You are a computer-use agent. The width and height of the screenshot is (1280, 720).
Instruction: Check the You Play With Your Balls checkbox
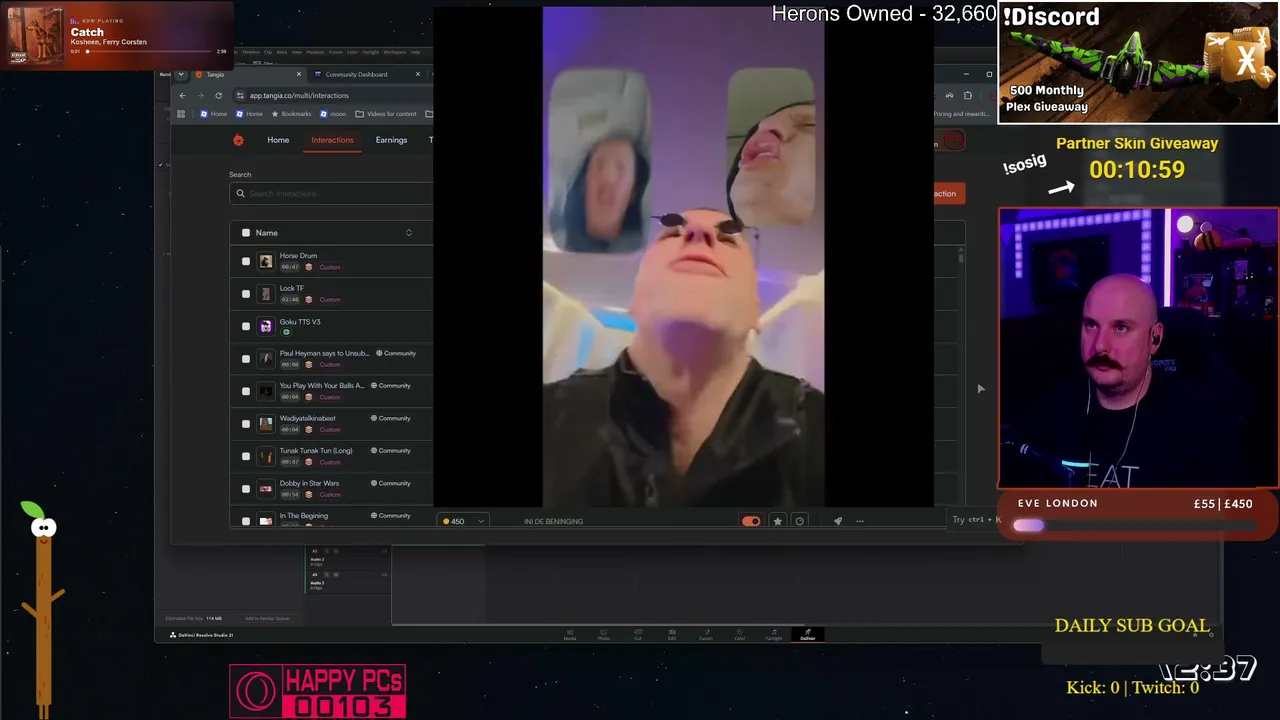coord(246,391)
